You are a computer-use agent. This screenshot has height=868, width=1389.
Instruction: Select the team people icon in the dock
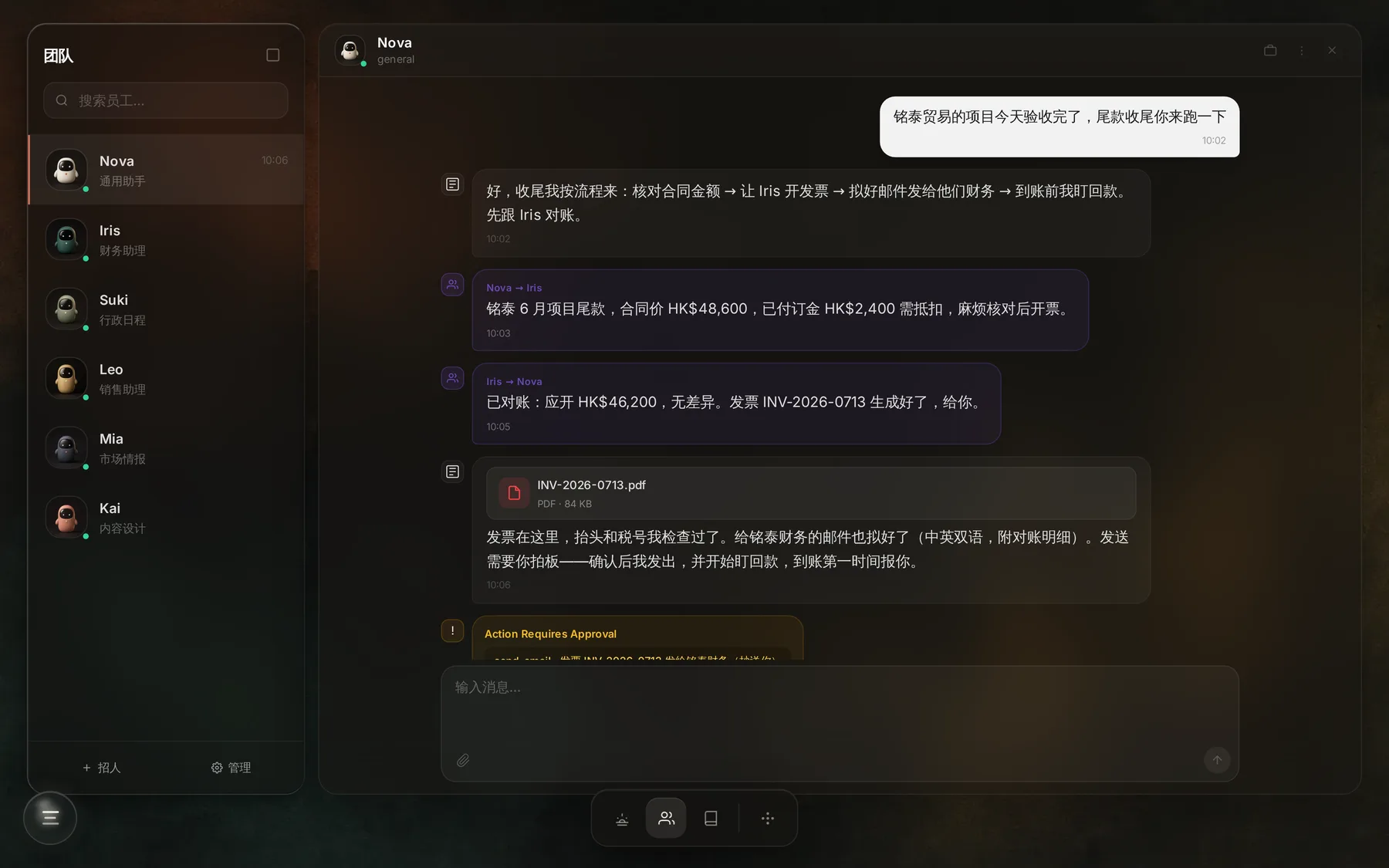[x=666, y=819]
